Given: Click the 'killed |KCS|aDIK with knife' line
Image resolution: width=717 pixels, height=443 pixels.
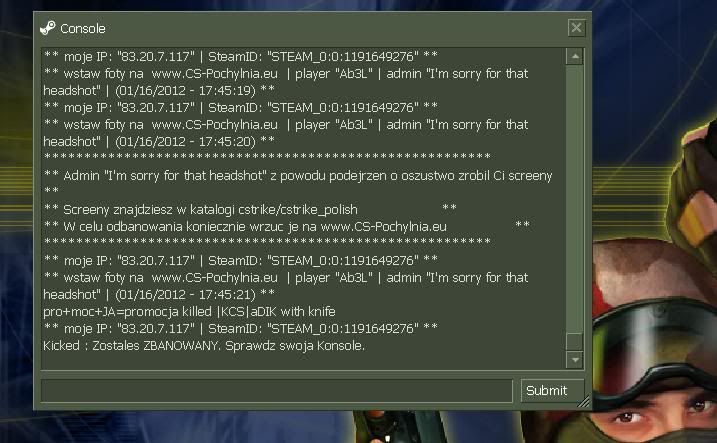Looking at the screenshot, I should 189,312.
